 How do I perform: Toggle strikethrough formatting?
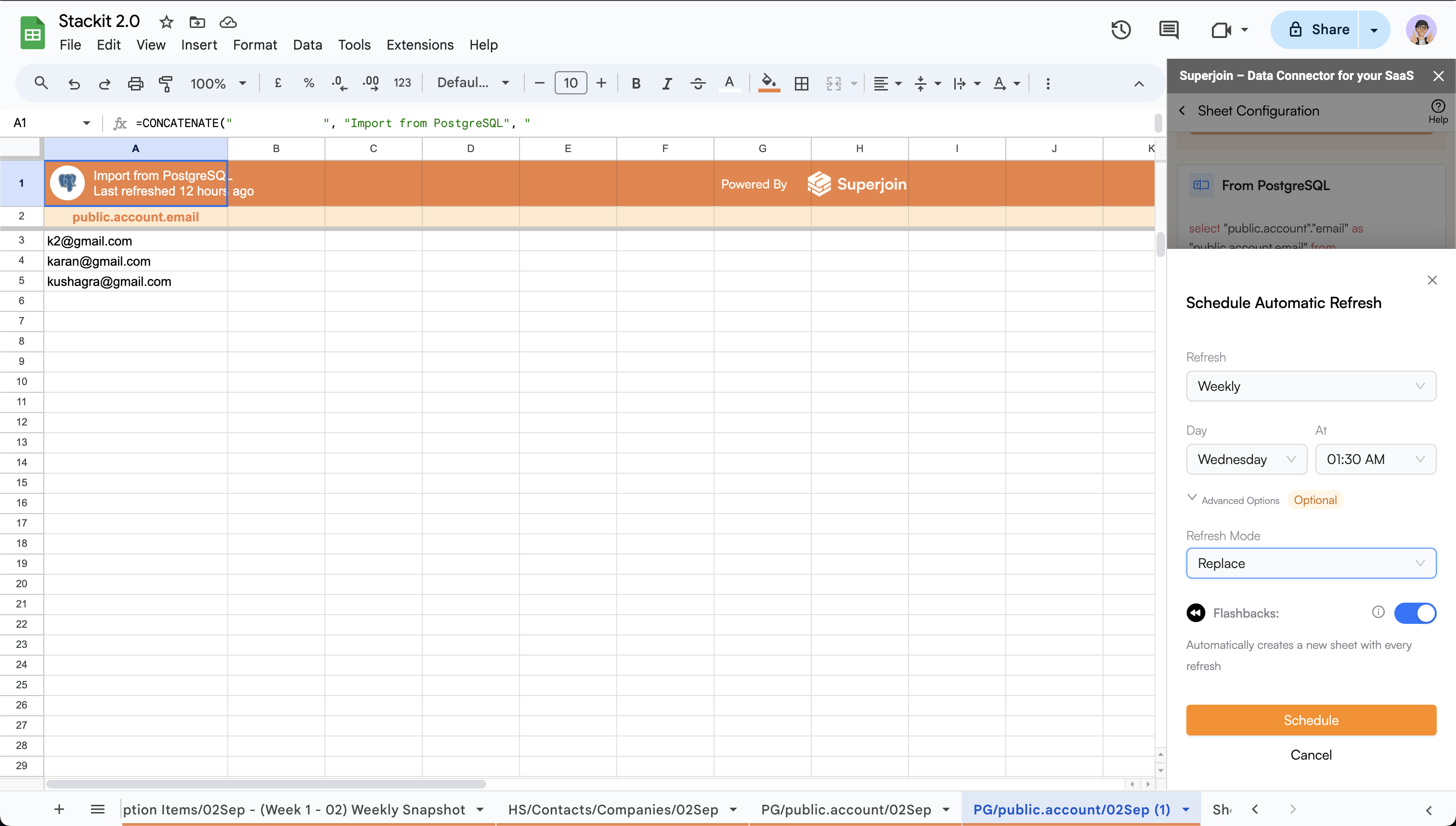point(697,84)
